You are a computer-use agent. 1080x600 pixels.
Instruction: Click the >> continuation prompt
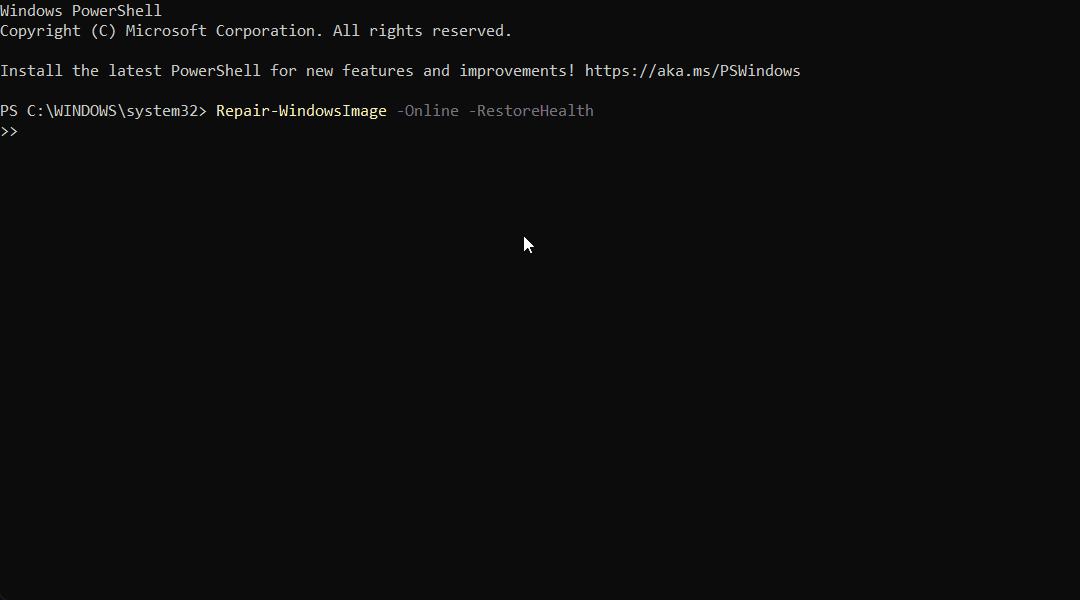(9, 131)
